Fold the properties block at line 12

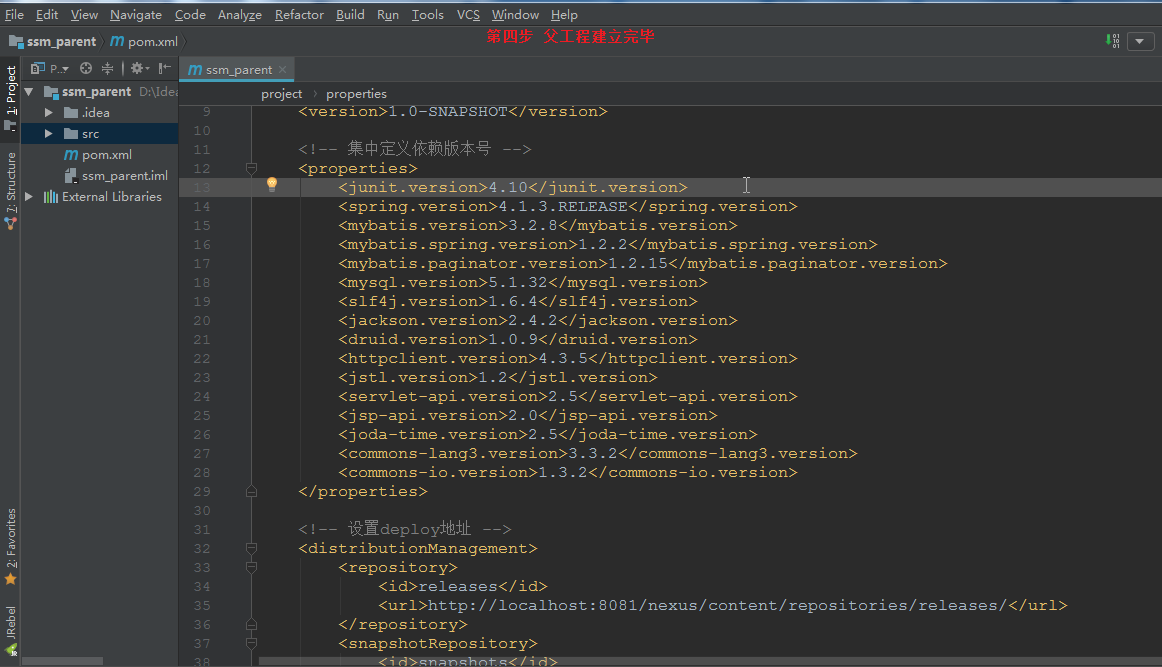click(251, 169)
